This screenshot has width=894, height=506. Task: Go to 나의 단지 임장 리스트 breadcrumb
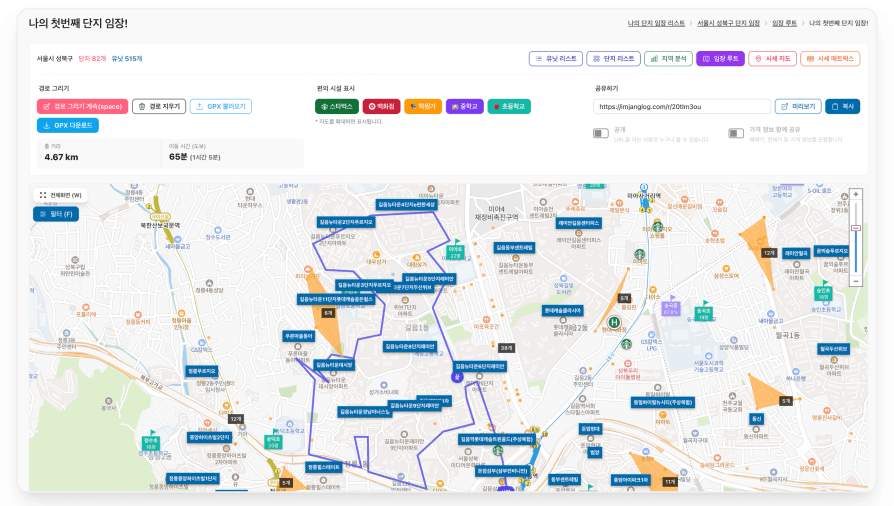(x=656, y=22)
